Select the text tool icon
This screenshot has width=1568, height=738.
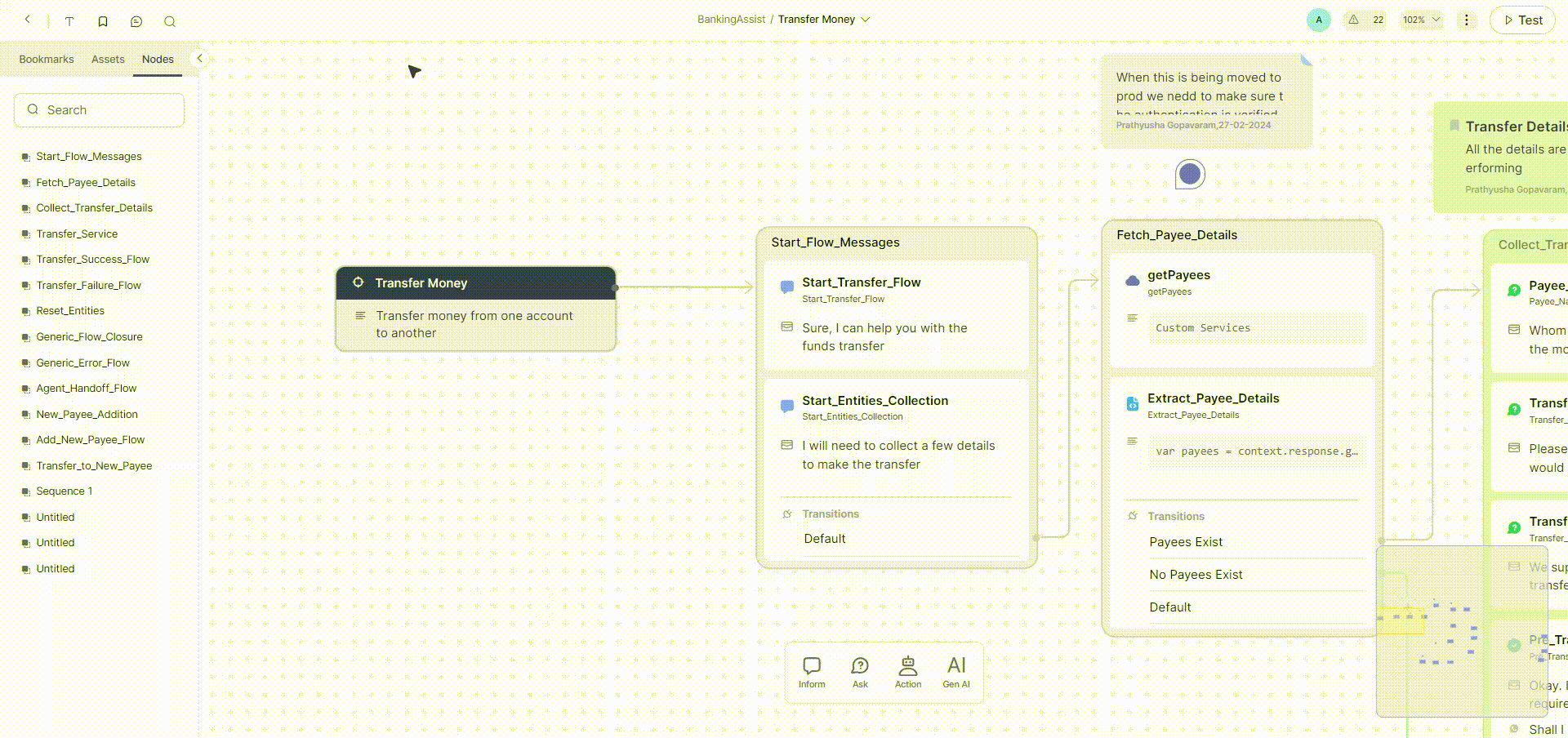[69, 21]
